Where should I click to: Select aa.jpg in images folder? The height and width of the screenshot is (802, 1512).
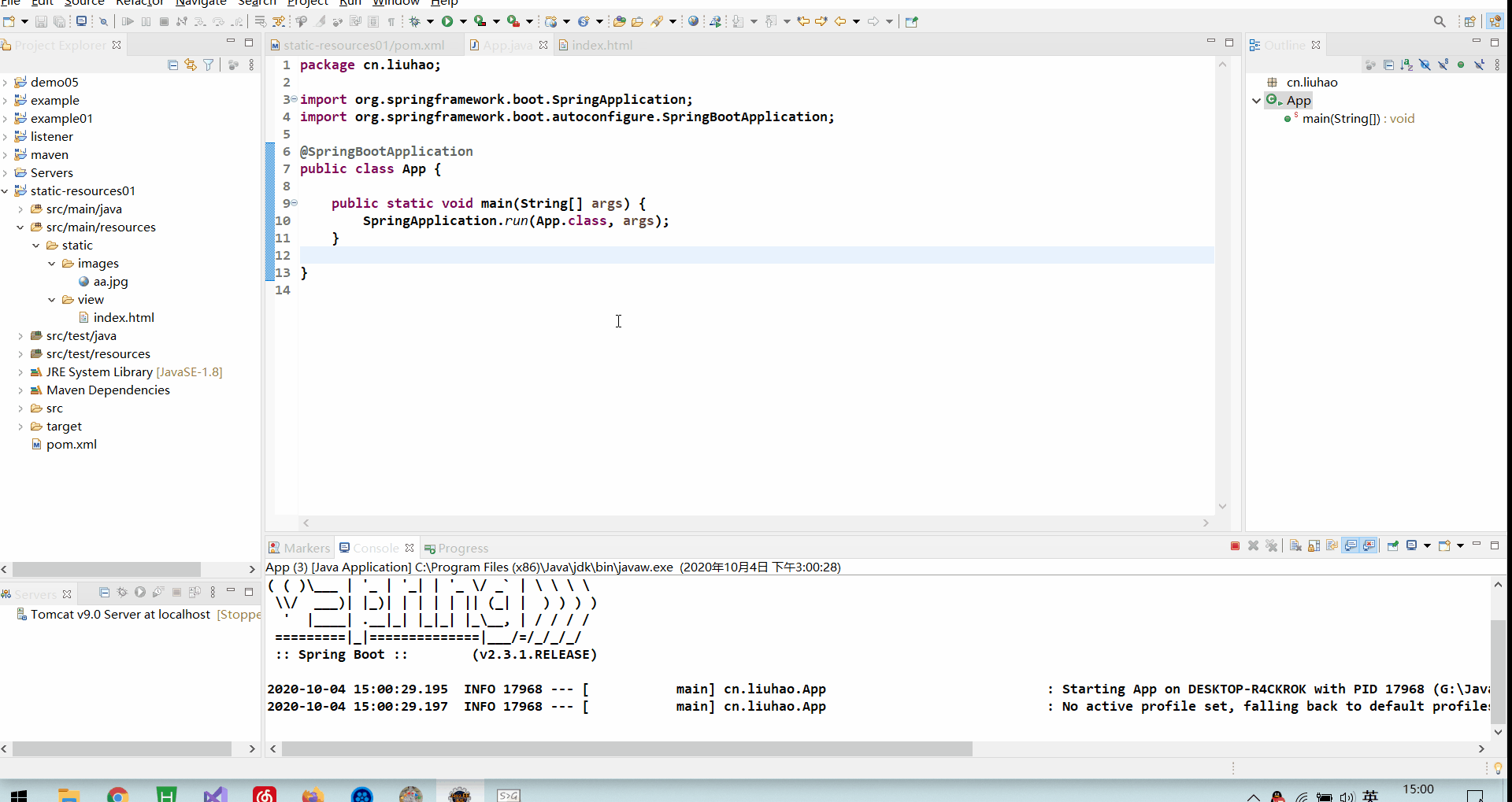(110, 281)
